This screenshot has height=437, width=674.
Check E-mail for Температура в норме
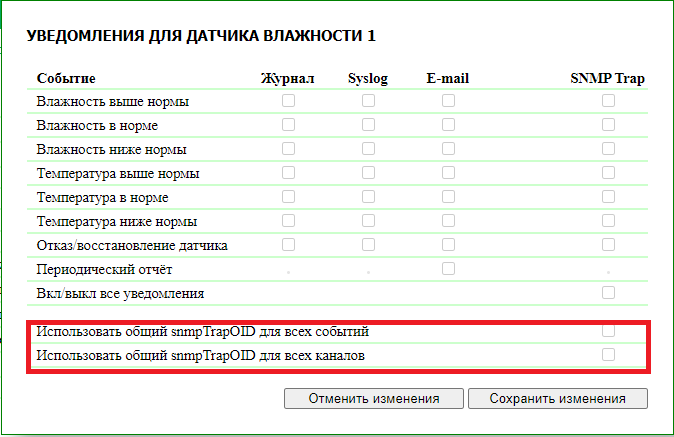point(448,197)
